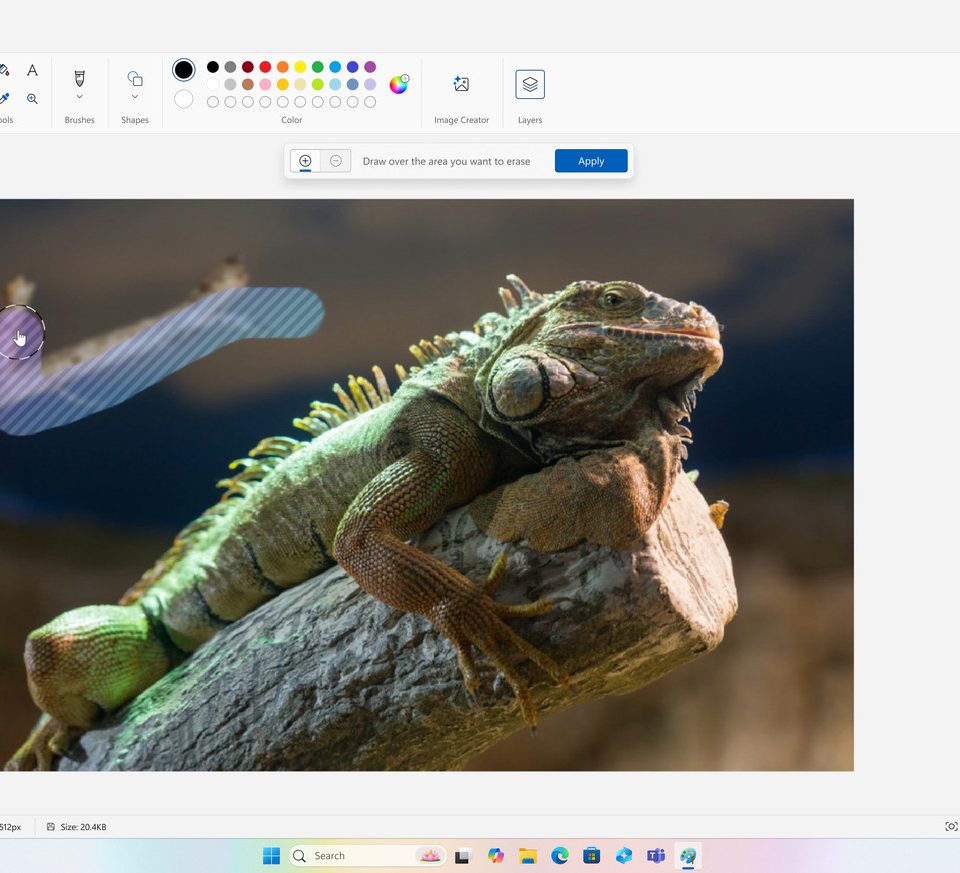Image resolution: width=960 pixels, height=873 pixels.
Task: Switch to subtract-area erase brush mode
Action: tap(336, 161)
